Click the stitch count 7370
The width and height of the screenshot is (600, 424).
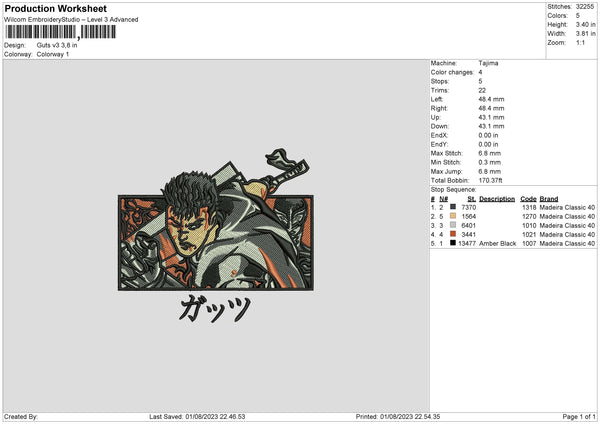tap(469, 207)
